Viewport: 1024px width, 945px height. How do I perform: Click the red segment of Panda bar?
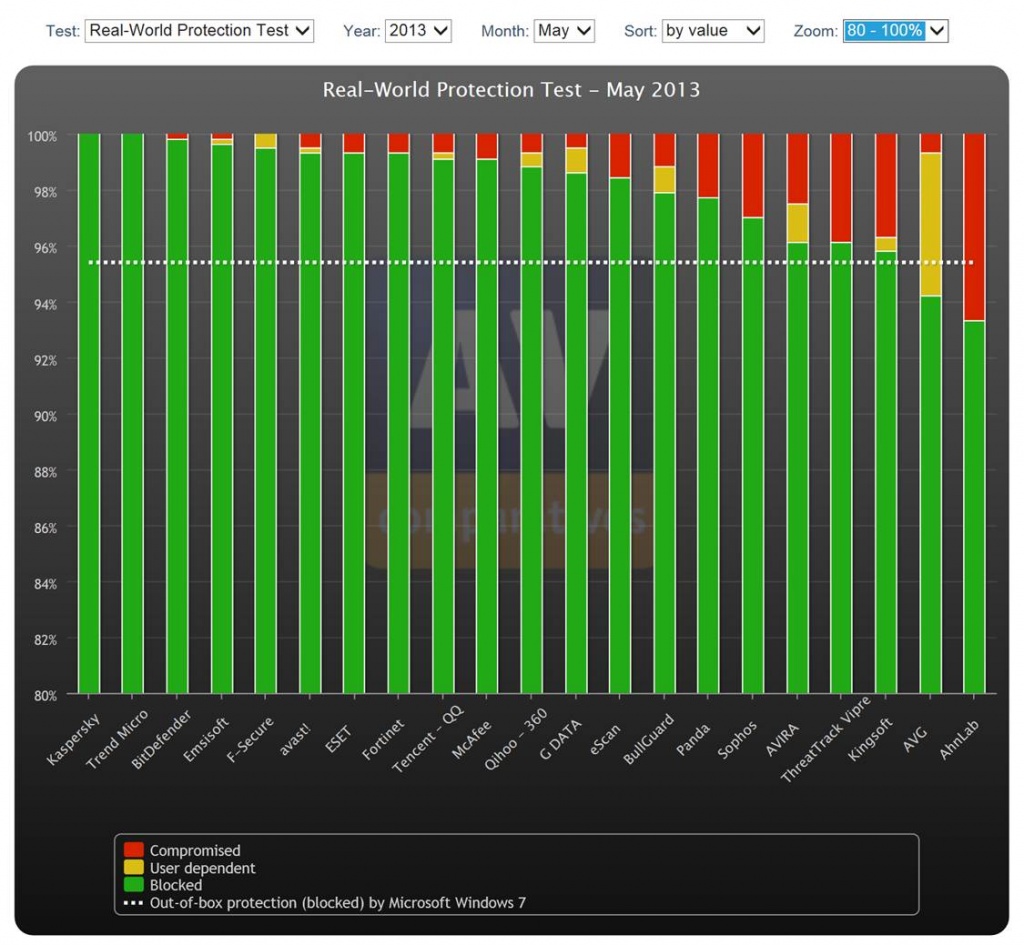coord(709,166)
